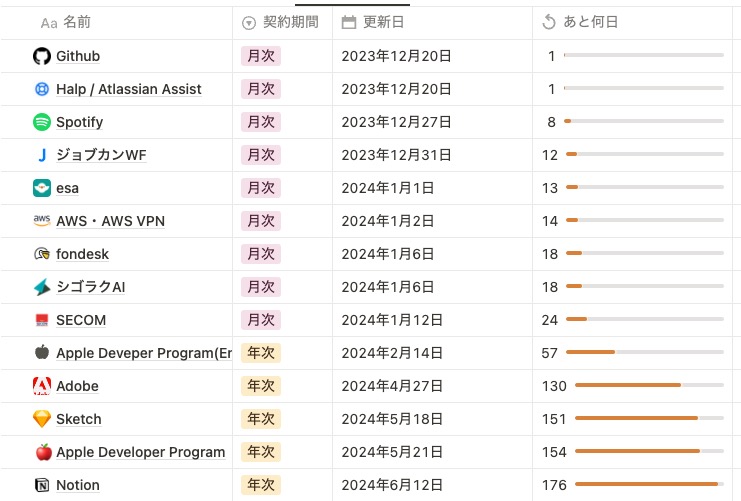The width and height of the screenshot is (741, 501).
Task: Click the blue J icon for ジョブカンWF
Action: pyautogui.click(x=42, y=155)
